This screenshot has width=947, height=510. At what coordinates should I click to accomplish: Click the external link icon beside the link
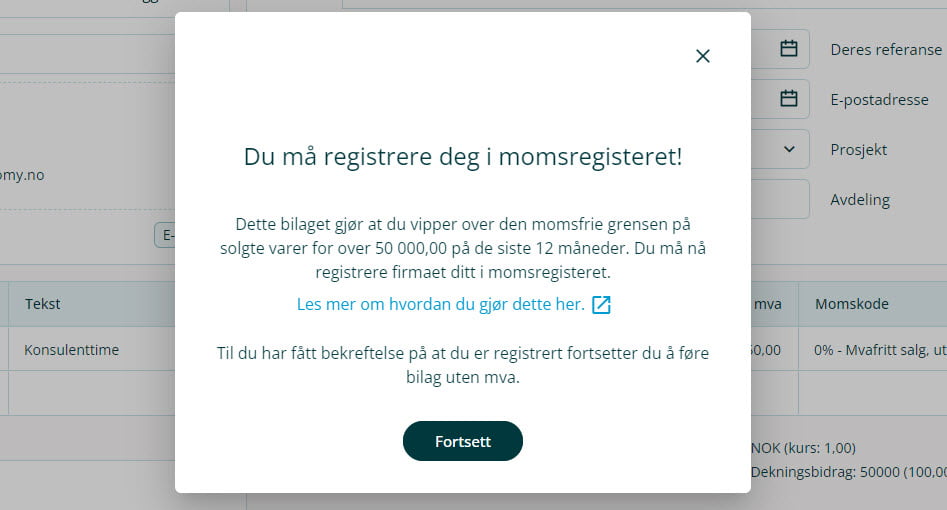(x=601, y=305)
